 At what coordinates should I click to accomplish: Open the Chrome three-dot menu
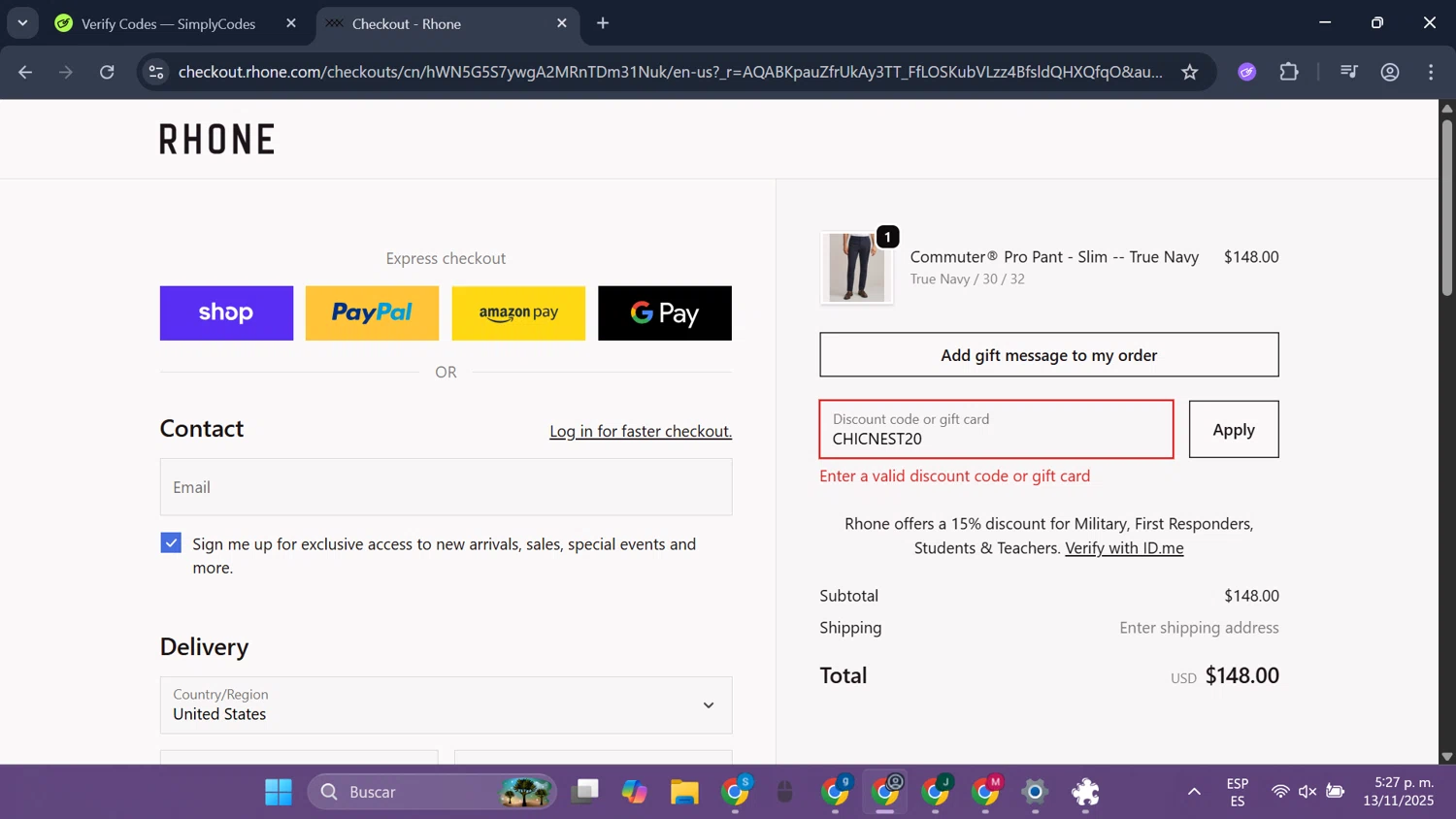click(1431, 72)
